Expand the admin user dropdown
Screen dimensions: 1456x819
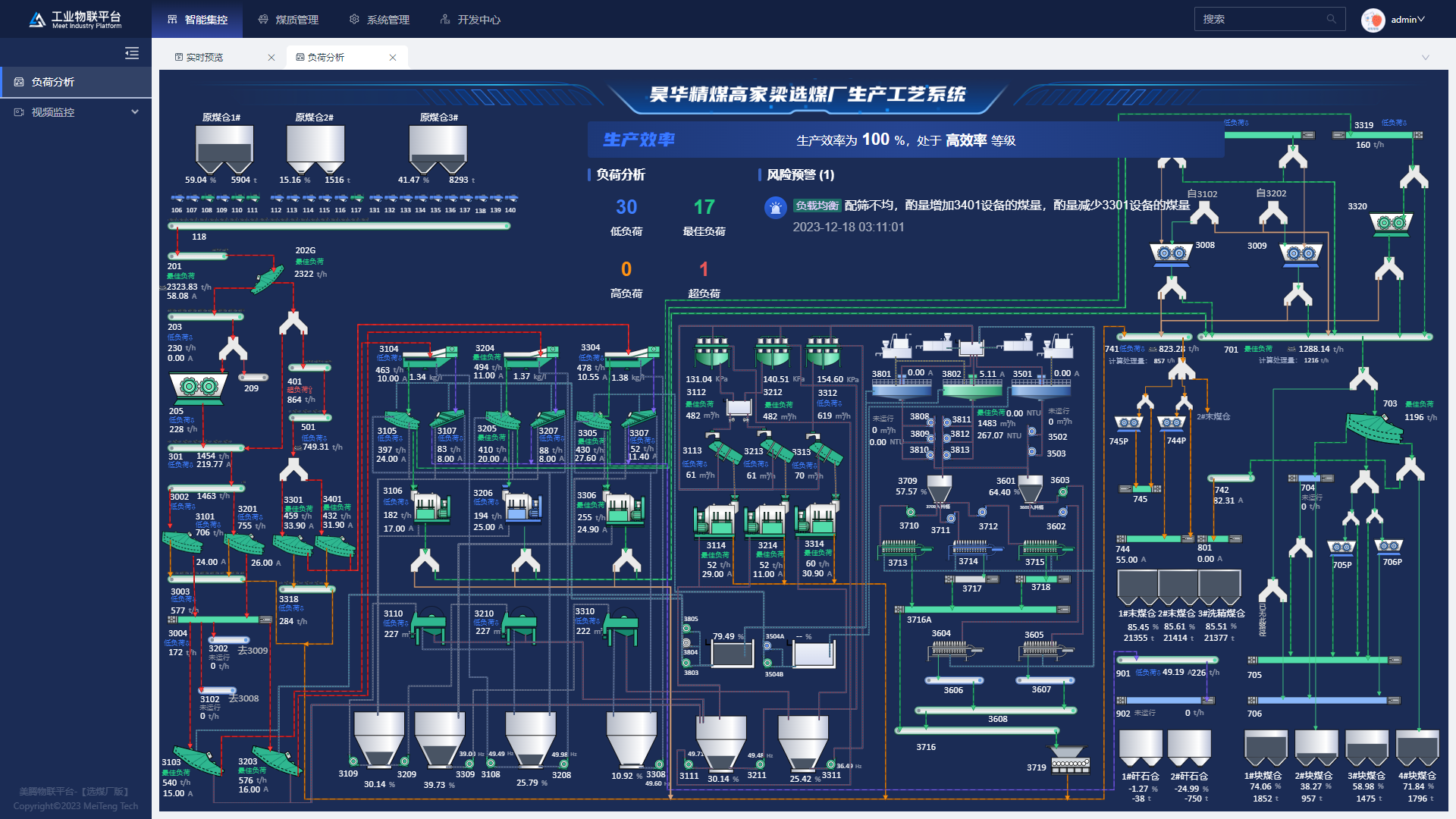pyautogui.click(x=1408, y=19)
